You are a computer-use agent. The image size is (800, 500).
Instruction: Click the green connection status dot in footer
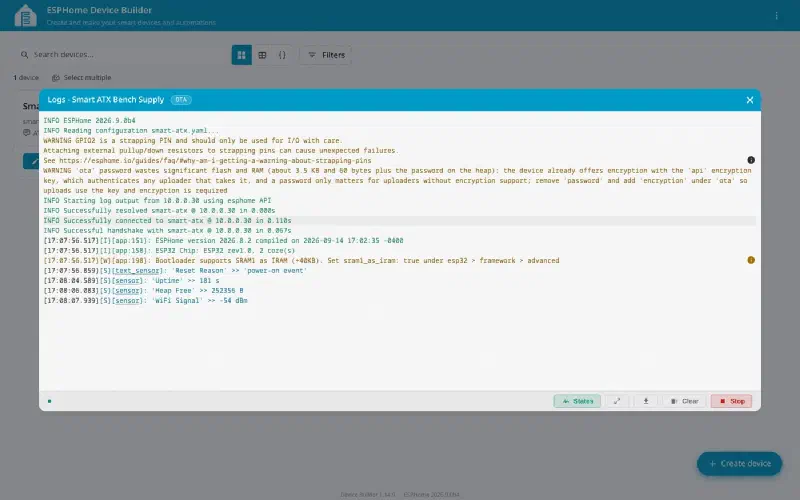[x=49, y=401]
